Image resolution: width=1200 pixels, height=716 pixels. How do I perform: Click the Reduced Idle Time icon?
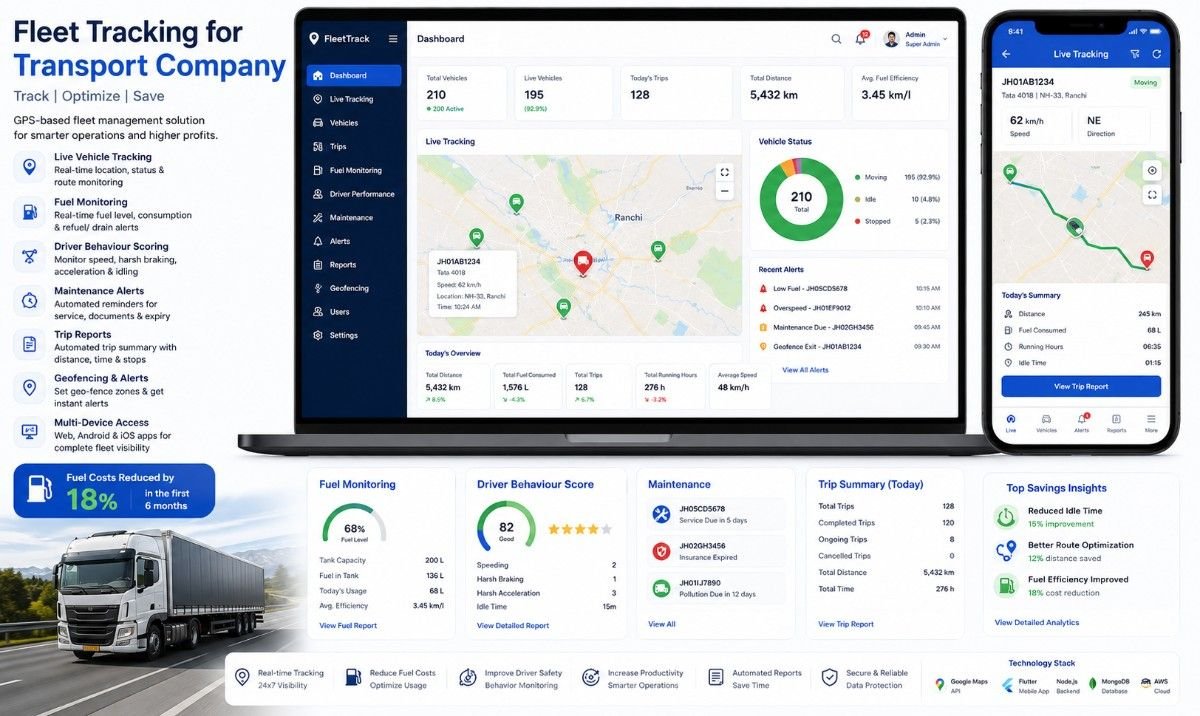(1006, 517)
